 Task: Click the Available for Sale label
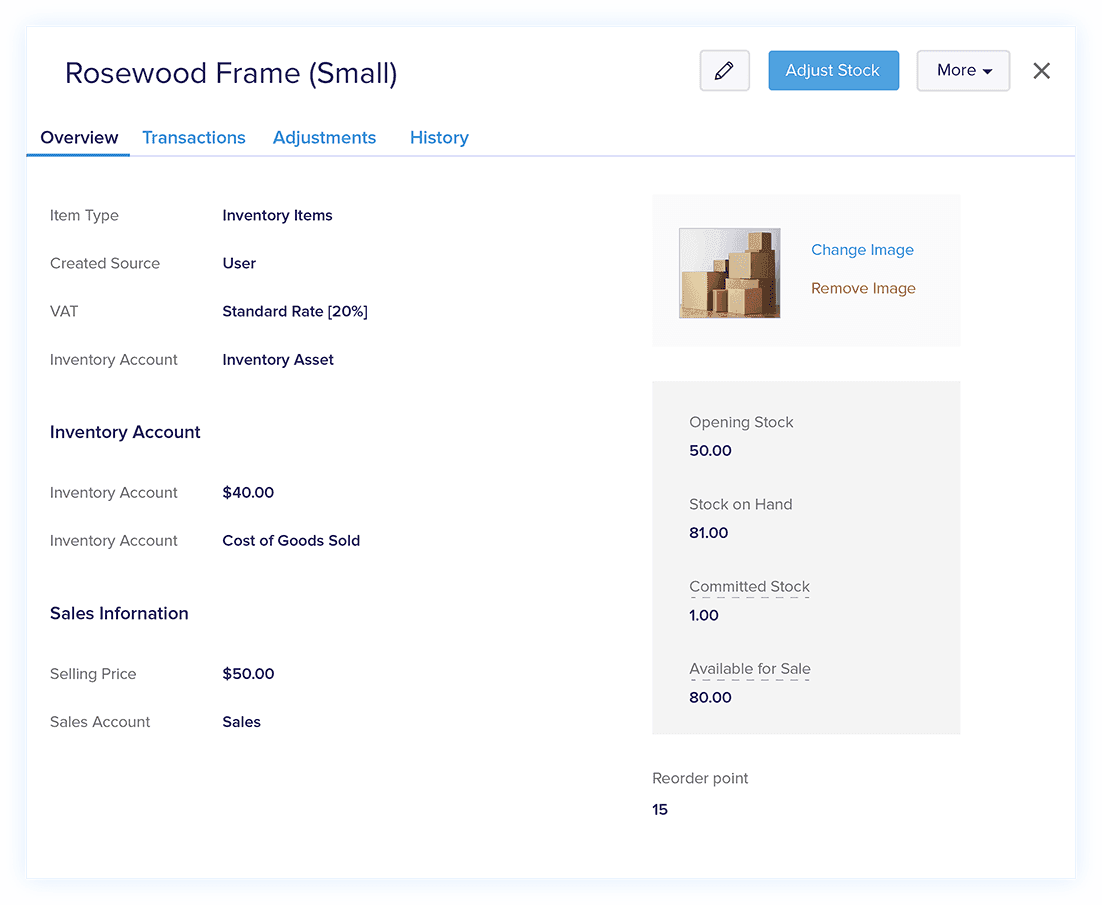pos(749,669)
